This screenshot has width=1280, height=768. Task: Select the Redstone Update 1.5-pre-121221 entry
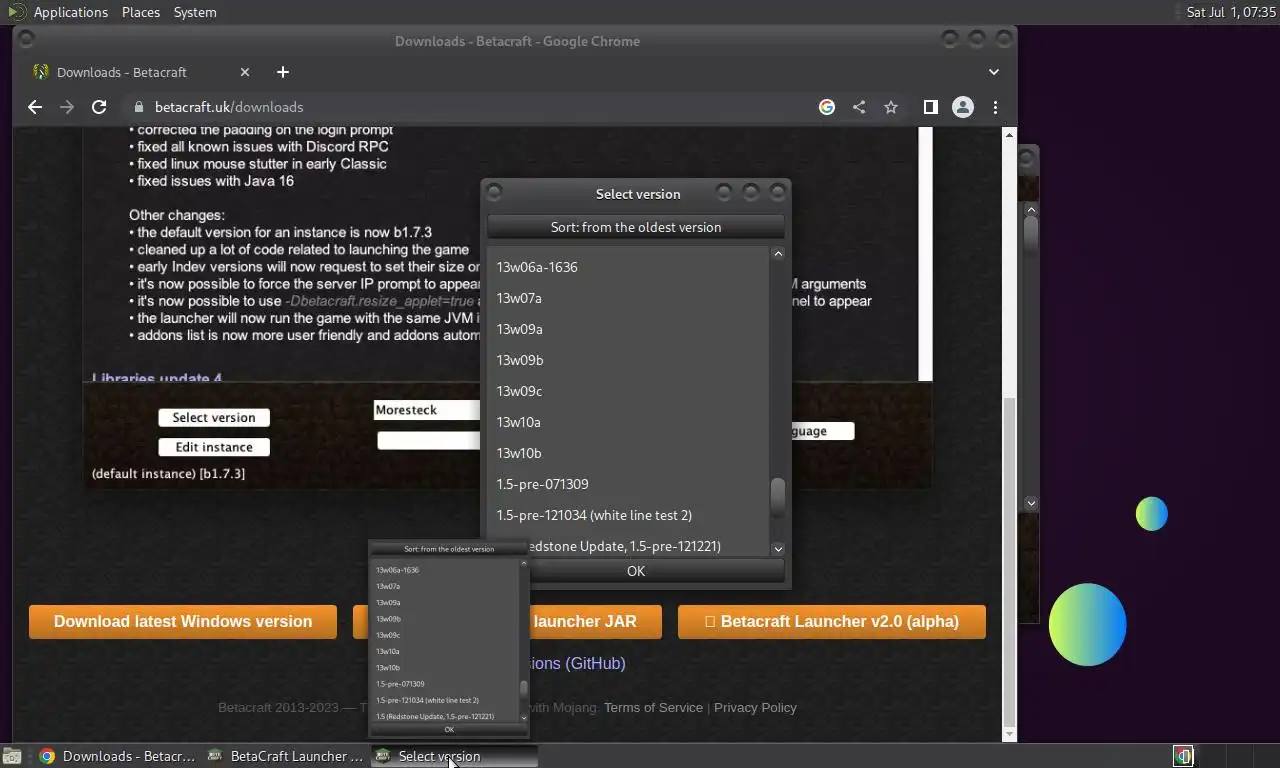tap(628, 545)
